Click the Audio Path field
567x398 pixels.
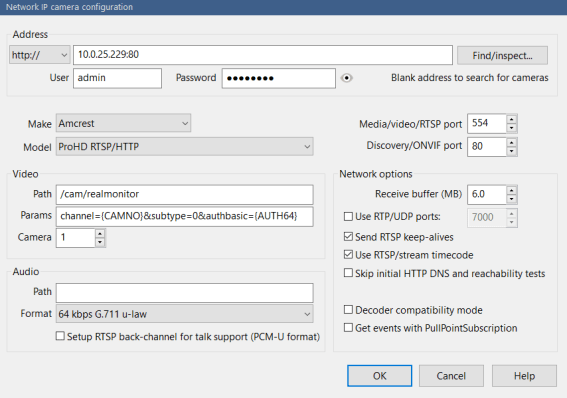pyautogui.click(x=184, y=292)
